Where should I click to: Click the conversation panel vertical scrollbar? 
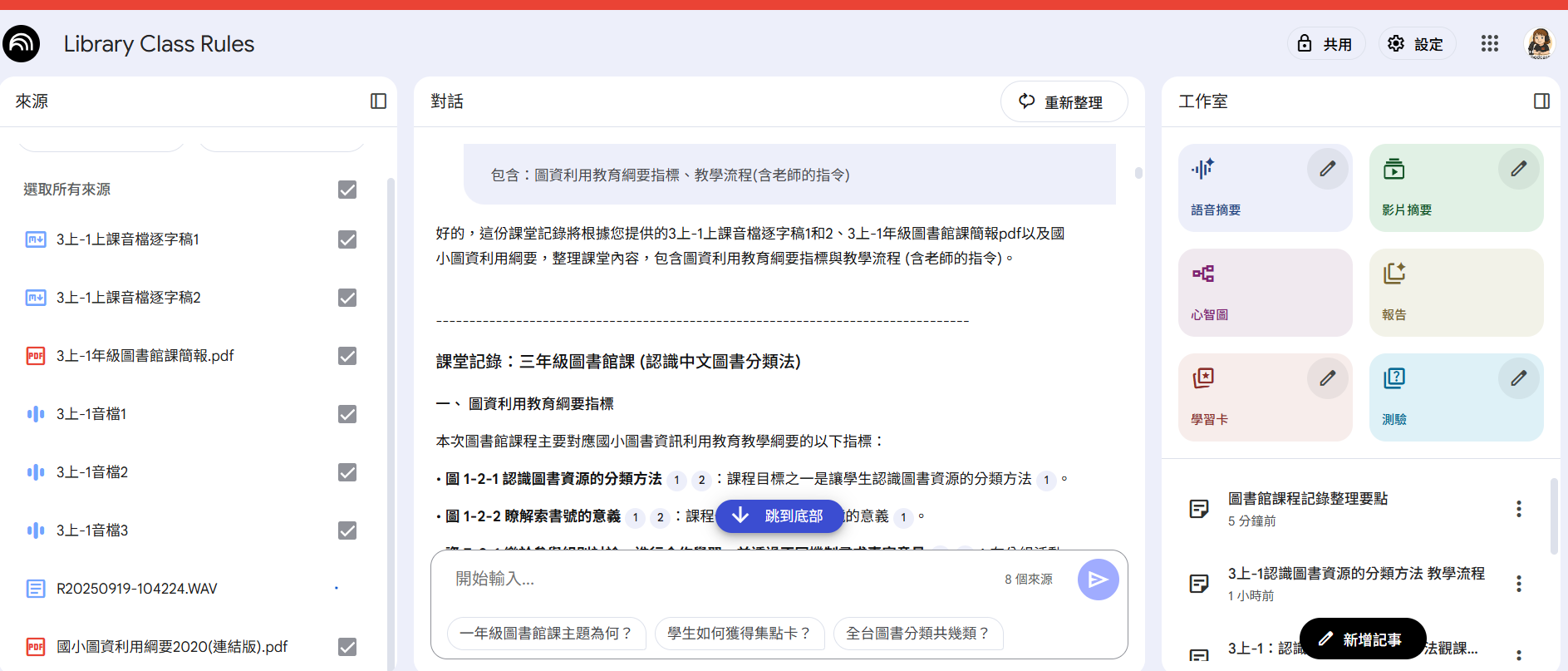(1138, 173)
